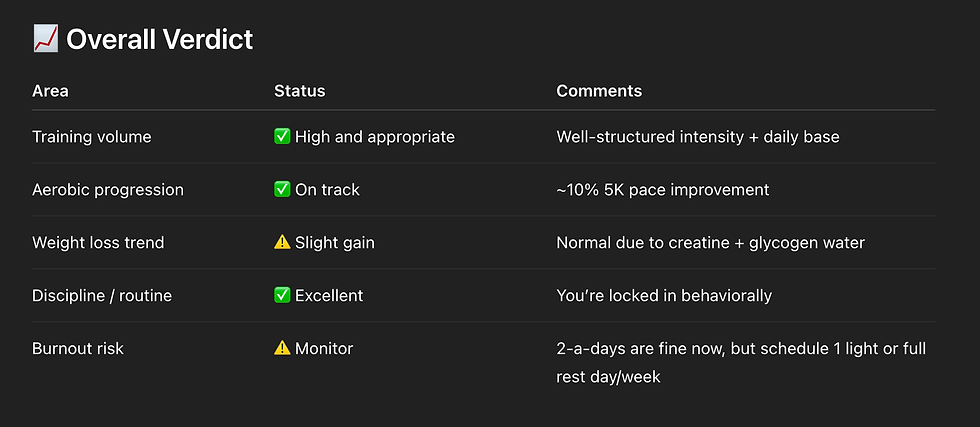980x427 pixels.
Task: Click the green checkmark beside On track
Action: pos(282,190)
